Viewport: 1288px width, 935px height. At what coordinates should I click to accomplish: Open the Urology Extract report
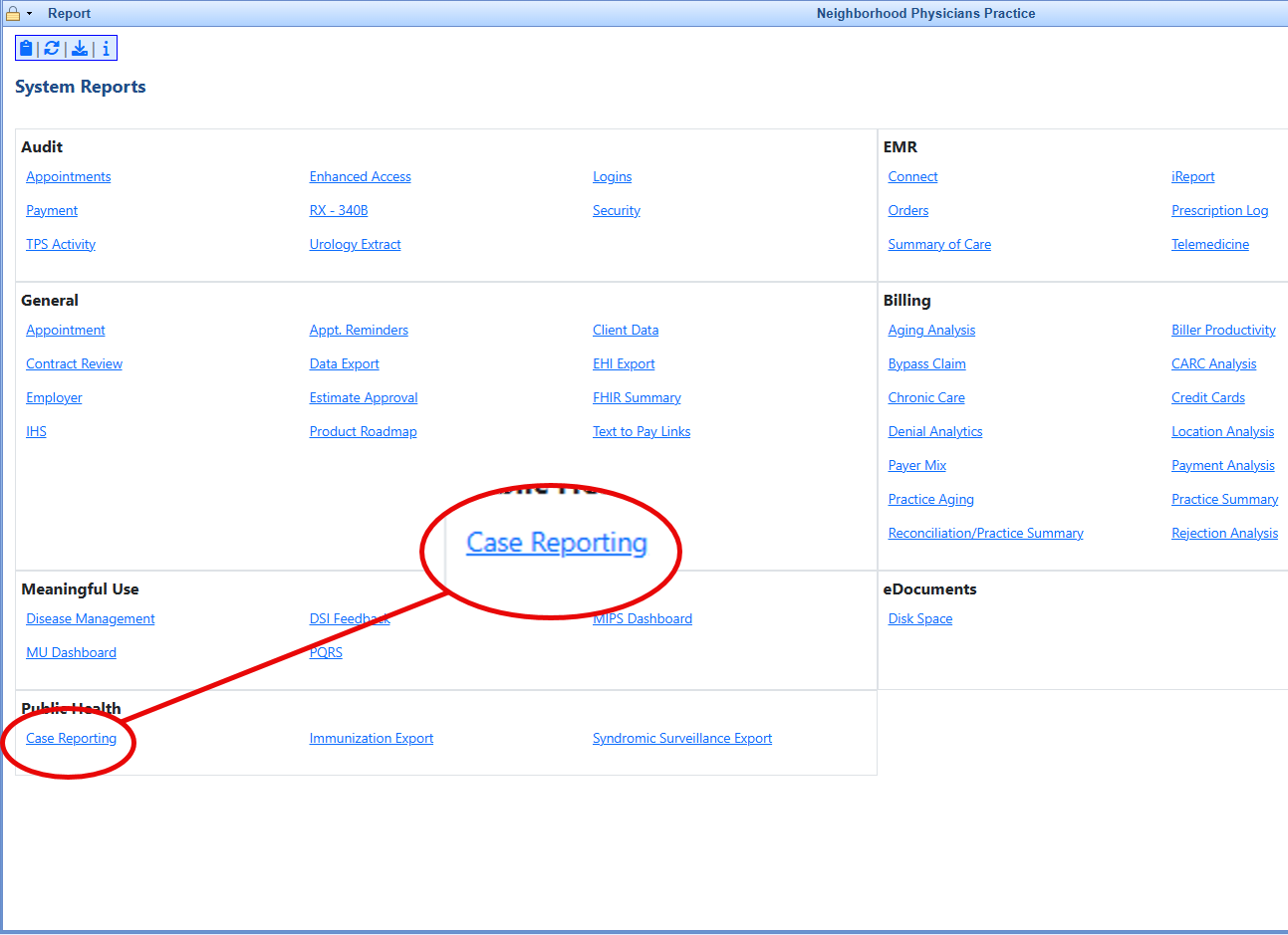point(356,245)
